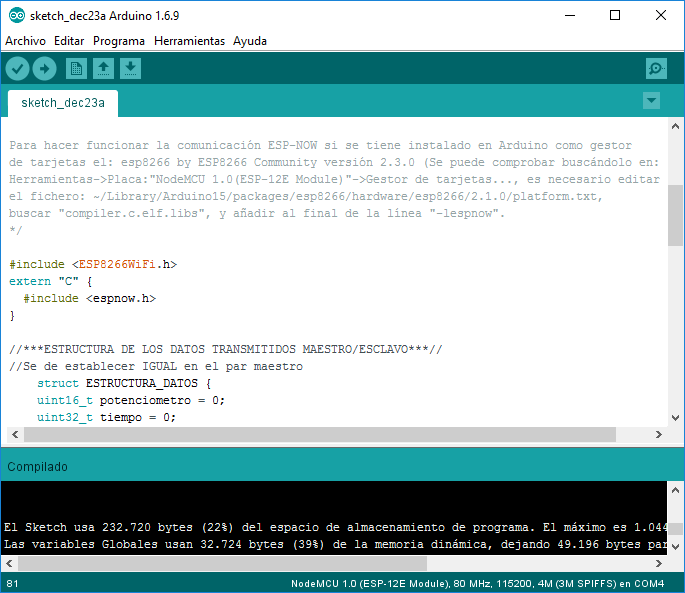Click the 'Compilado' status message
685x593 pixels.
click(x=38, y=467)
